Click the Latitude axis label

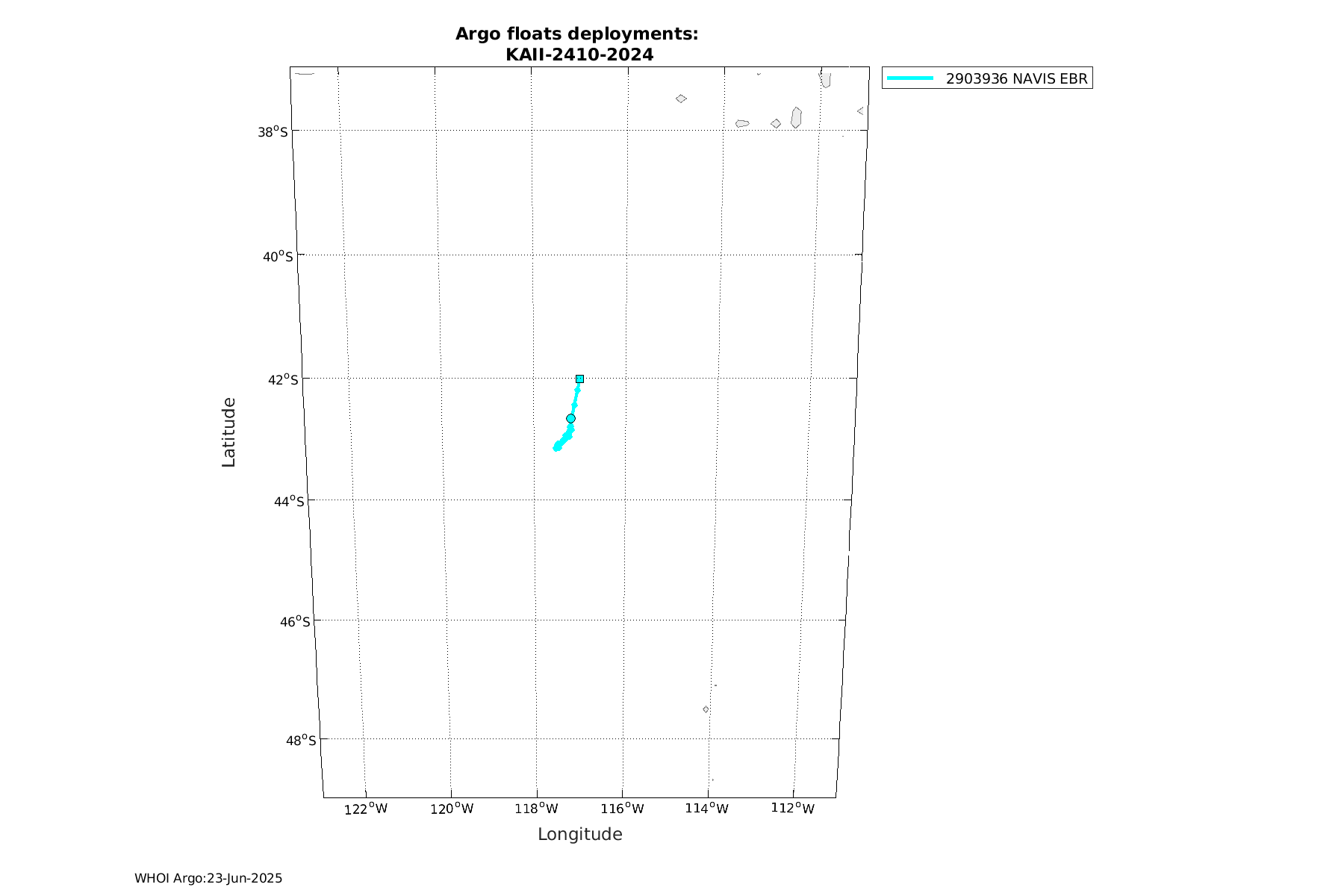[x=228, y=432]
